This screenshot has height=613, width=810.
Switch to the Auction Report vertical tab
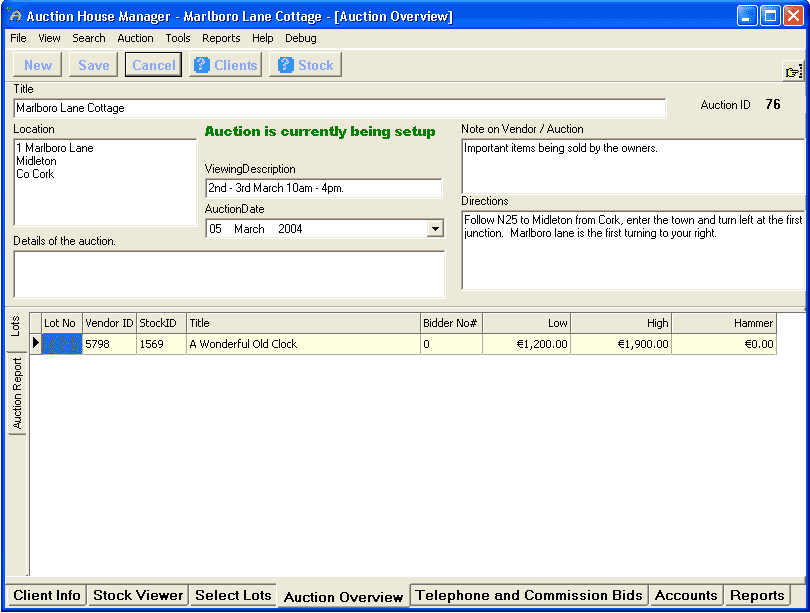tap(17, 394)
